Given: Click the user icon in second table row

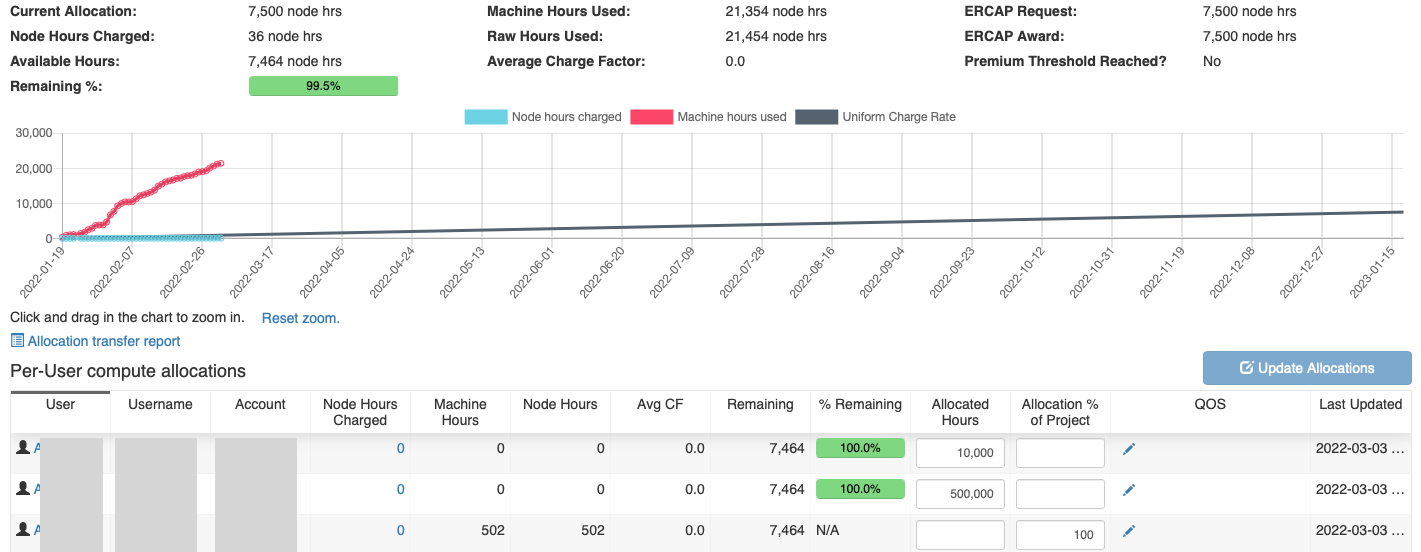Looking at the screenshot, I should (x=23, y=489).
